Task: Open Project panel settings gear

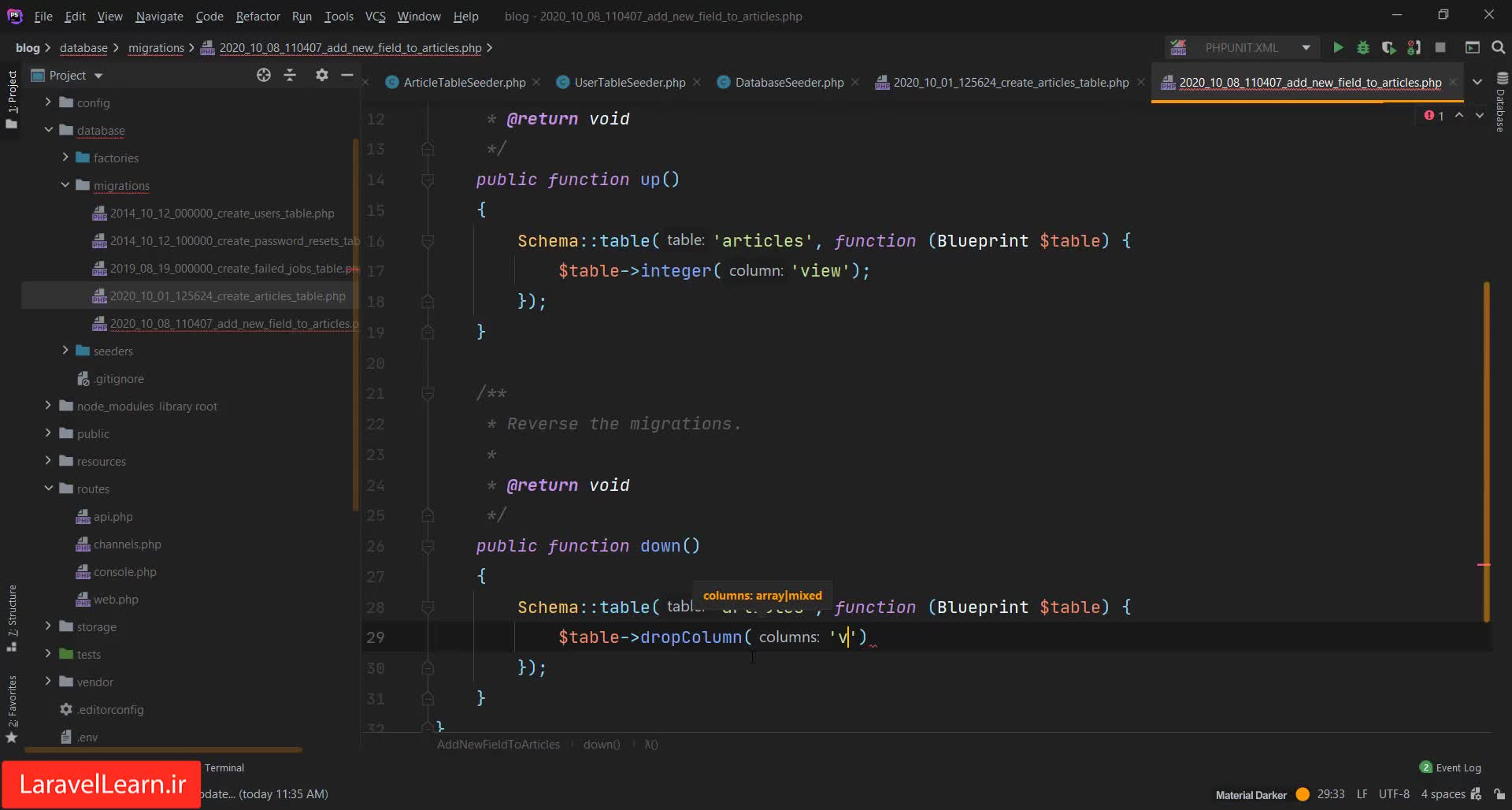Action: click(x=321, y=75)
